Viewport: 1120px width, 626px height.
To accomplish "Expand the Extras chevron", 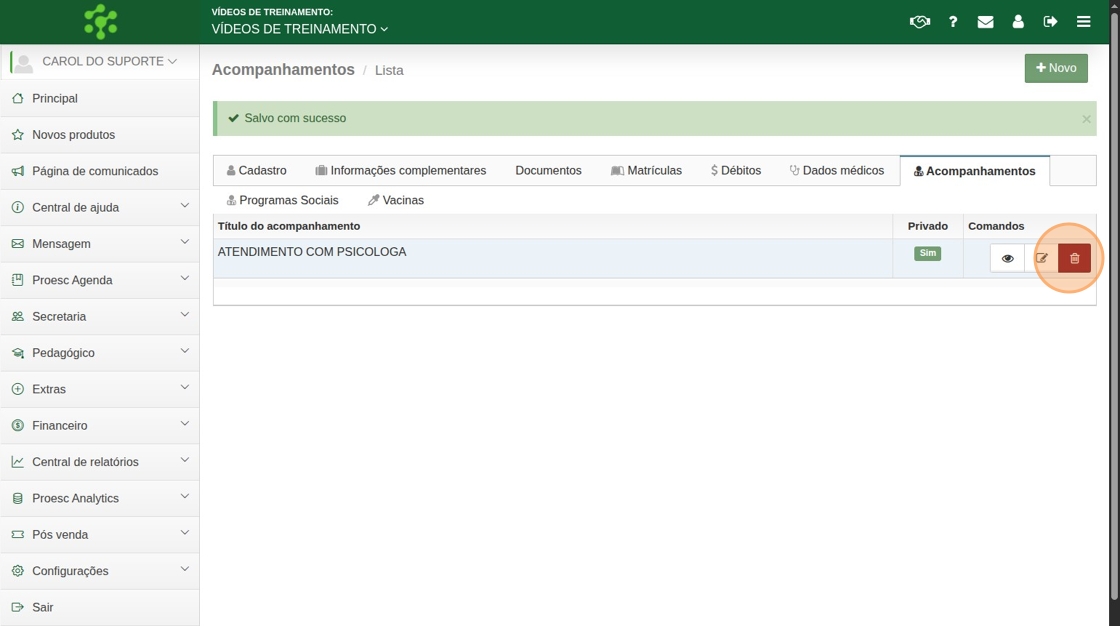I will (x=184, y=387).
